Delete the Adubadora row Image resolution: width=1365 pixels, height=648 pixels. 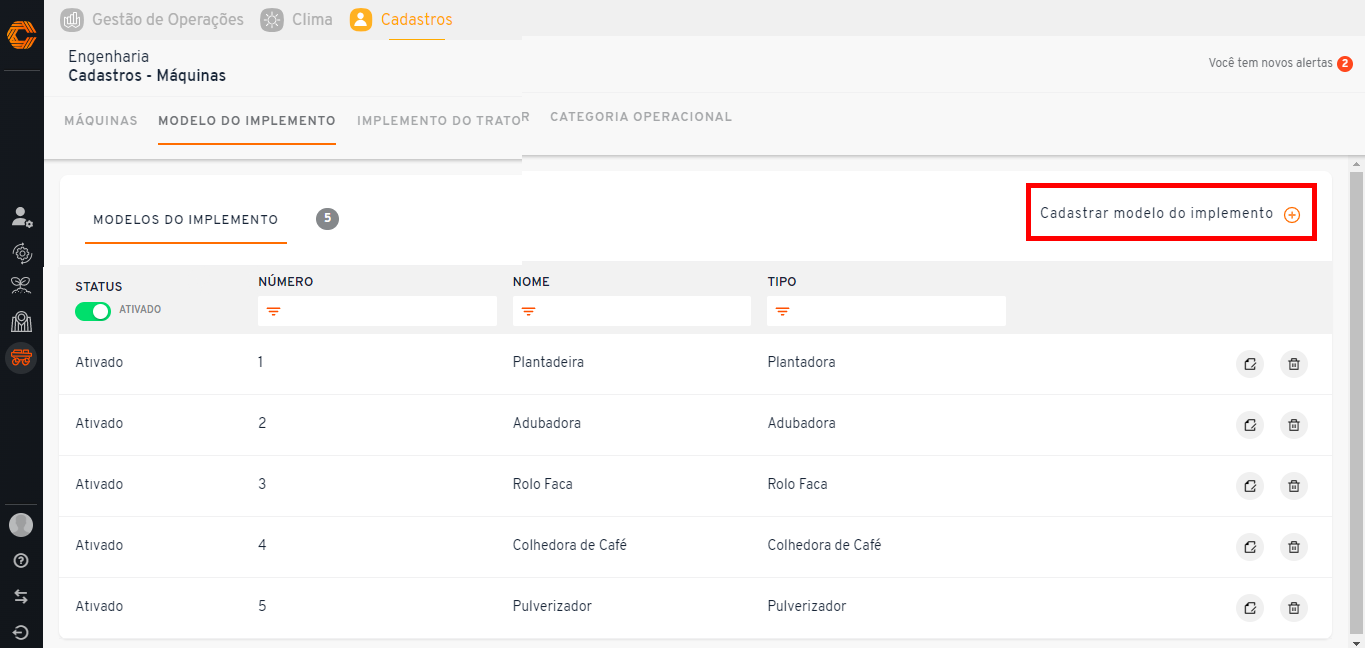click(1294, 425)
